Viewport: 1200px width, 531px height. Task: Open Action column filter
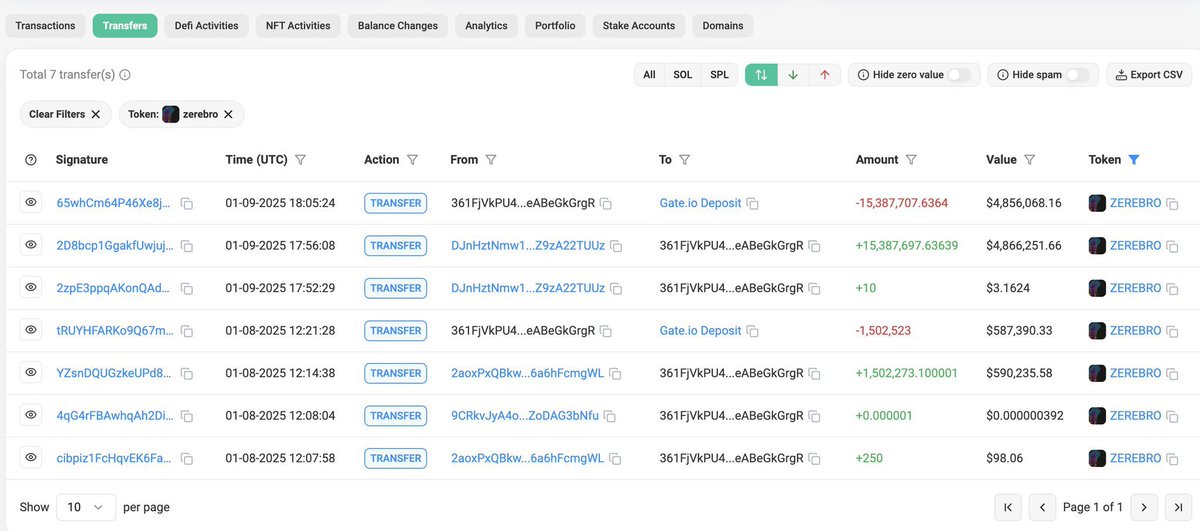point(412,160)
